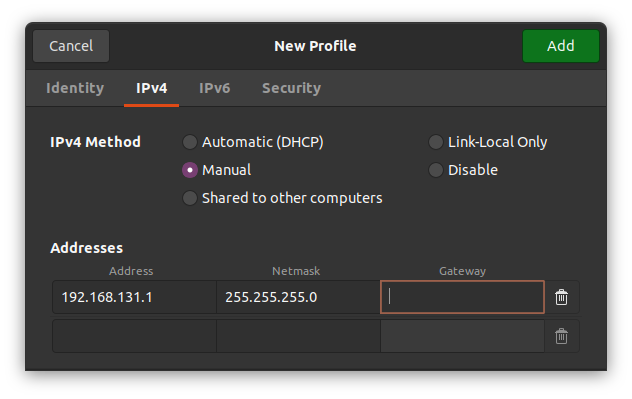Click the empty Gateway field in second row
This screenshot has width=632, height=399.
[x=462, y=336]
